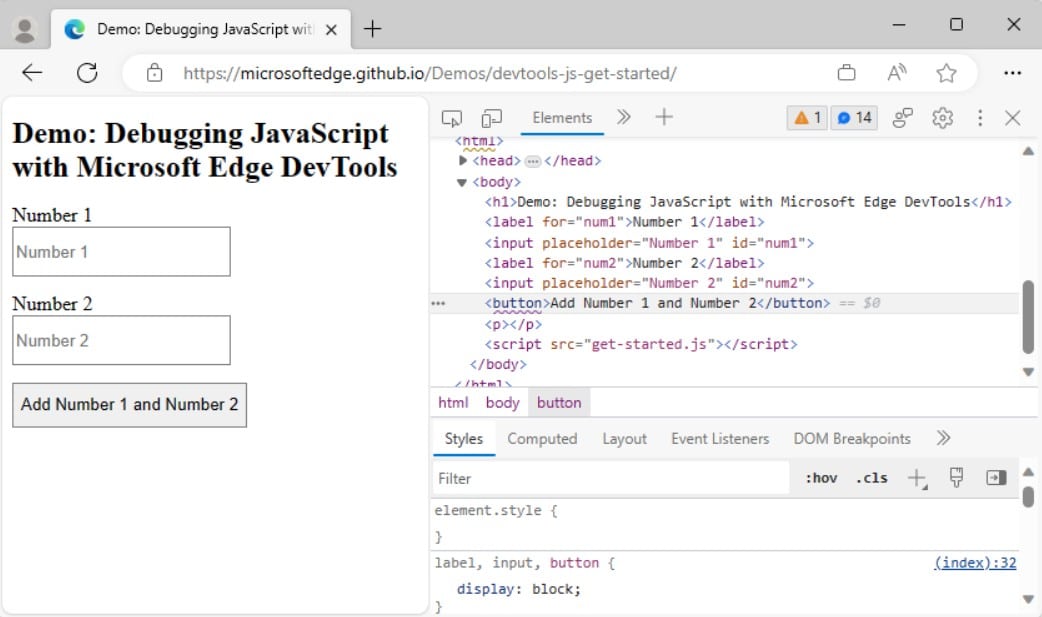
Task: Collapse the body element node
Action: [x=462, y=182]
